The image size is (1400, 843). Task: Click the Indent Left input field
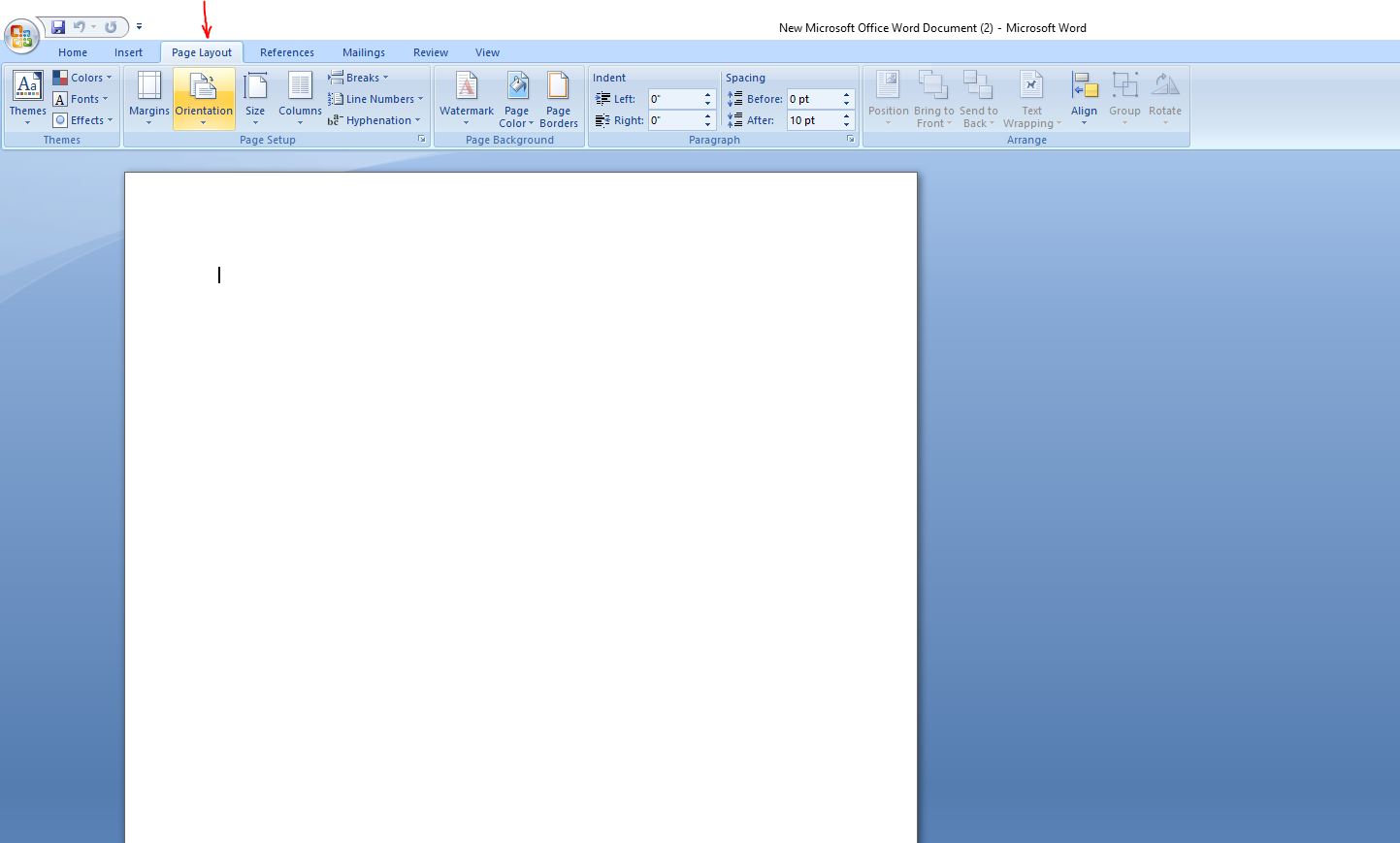pos(673,99)
